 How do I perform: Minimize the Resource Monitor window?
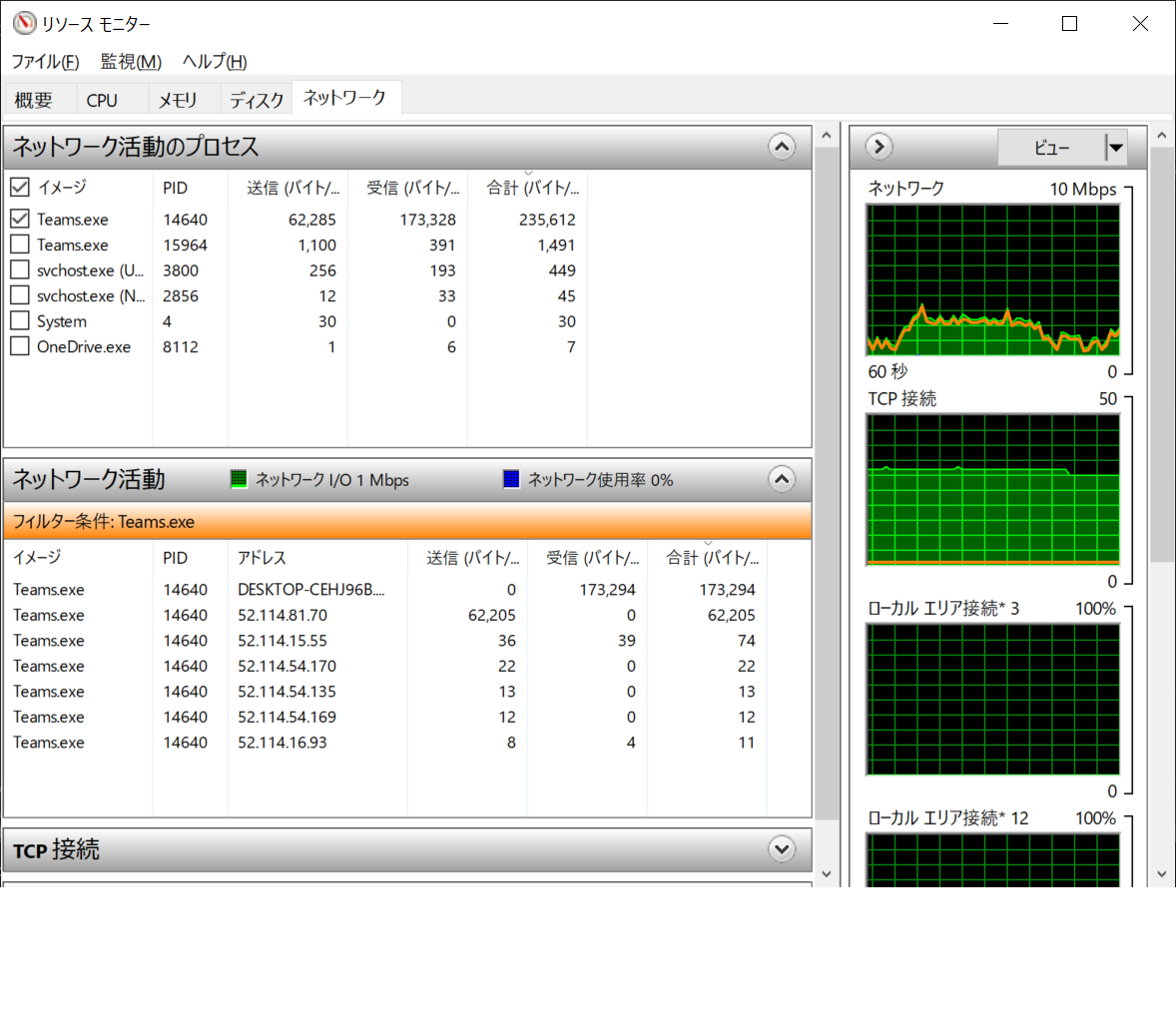(x=1000, y=23)
